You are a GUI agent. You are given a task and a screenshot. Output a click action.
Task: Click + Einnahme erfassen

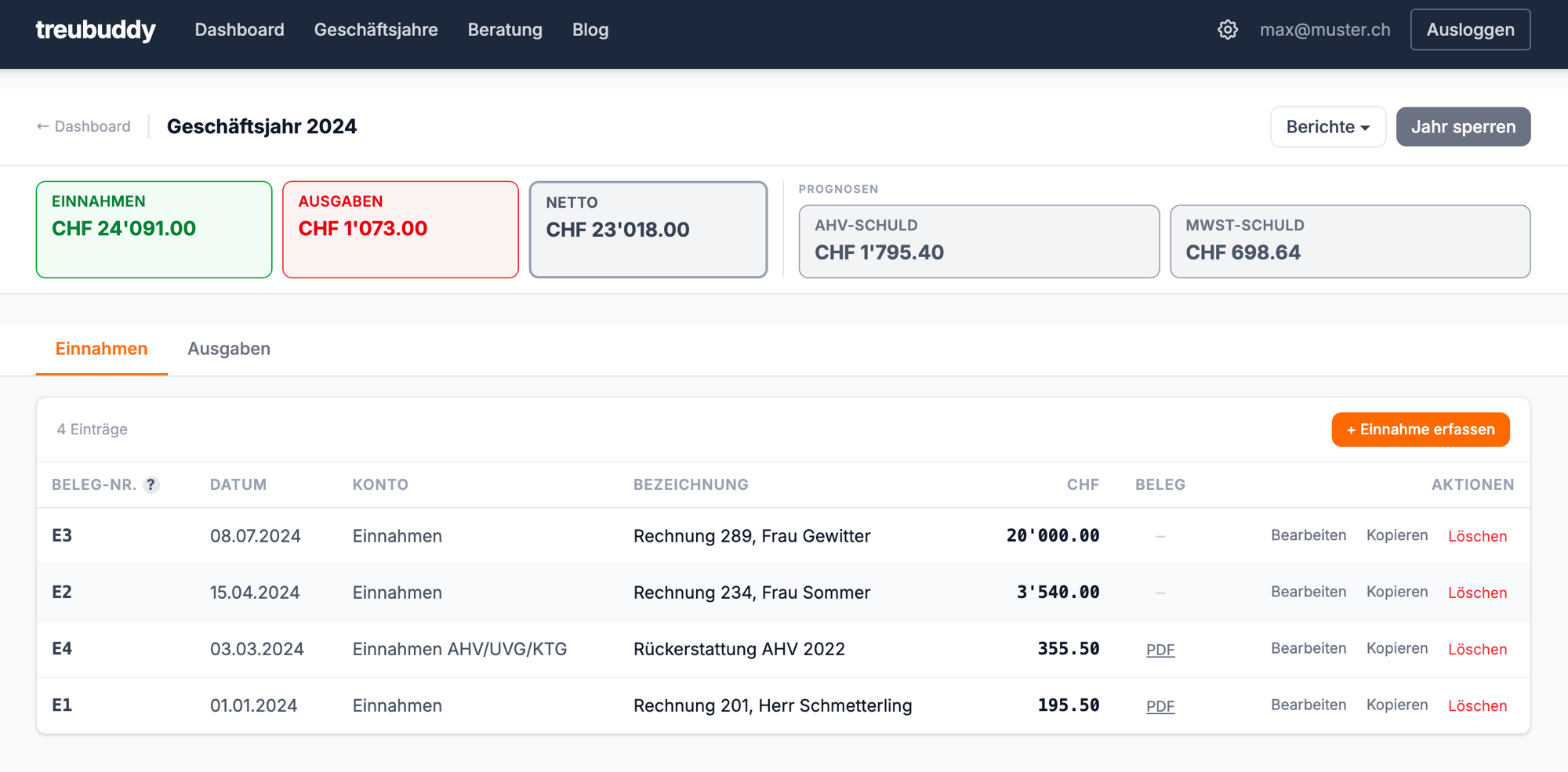coord(1420,429)
